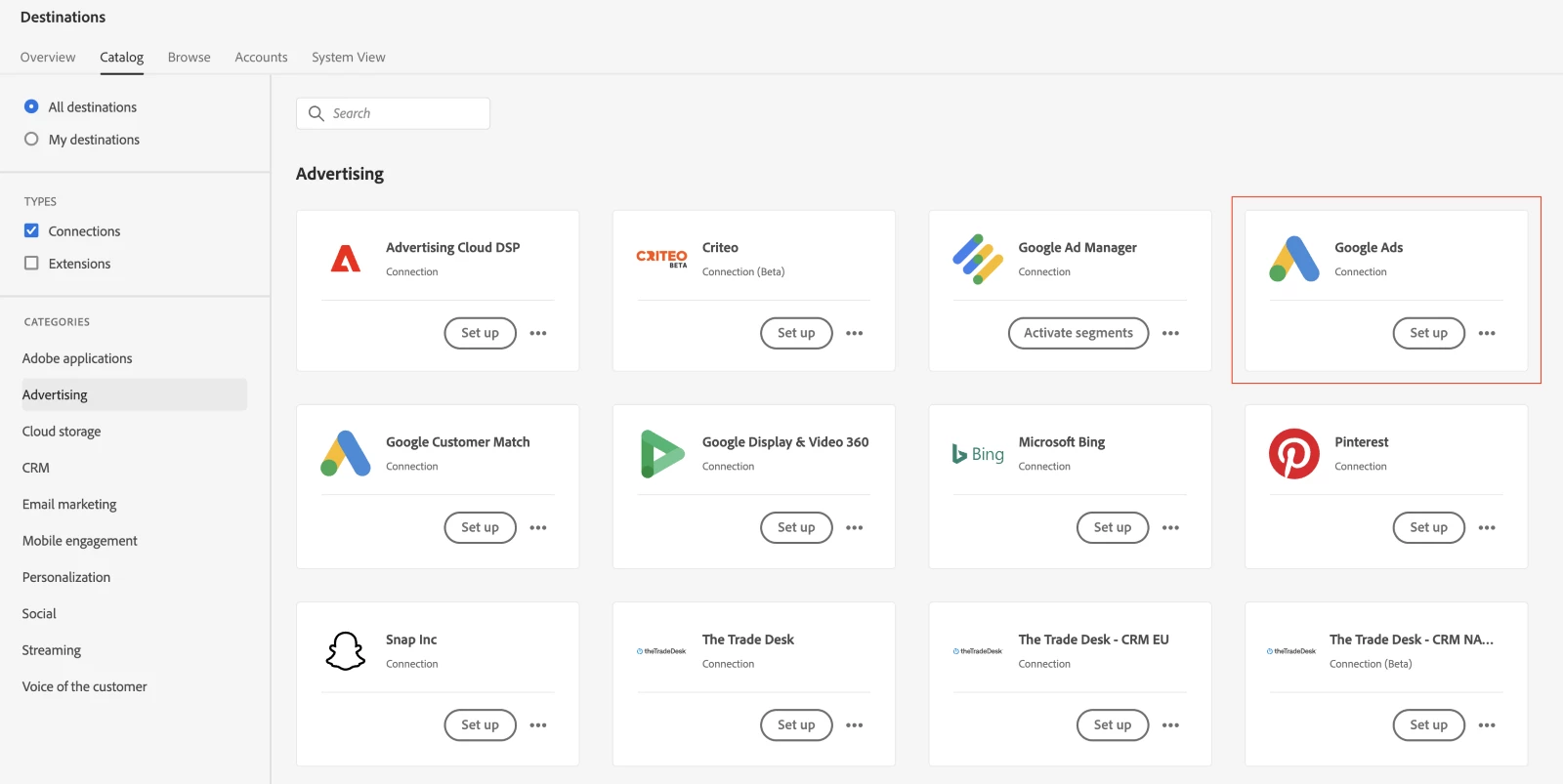Click the Pinterest logo icon
The height and width of the screenshot is (784, 1563).
[1294, 454]
